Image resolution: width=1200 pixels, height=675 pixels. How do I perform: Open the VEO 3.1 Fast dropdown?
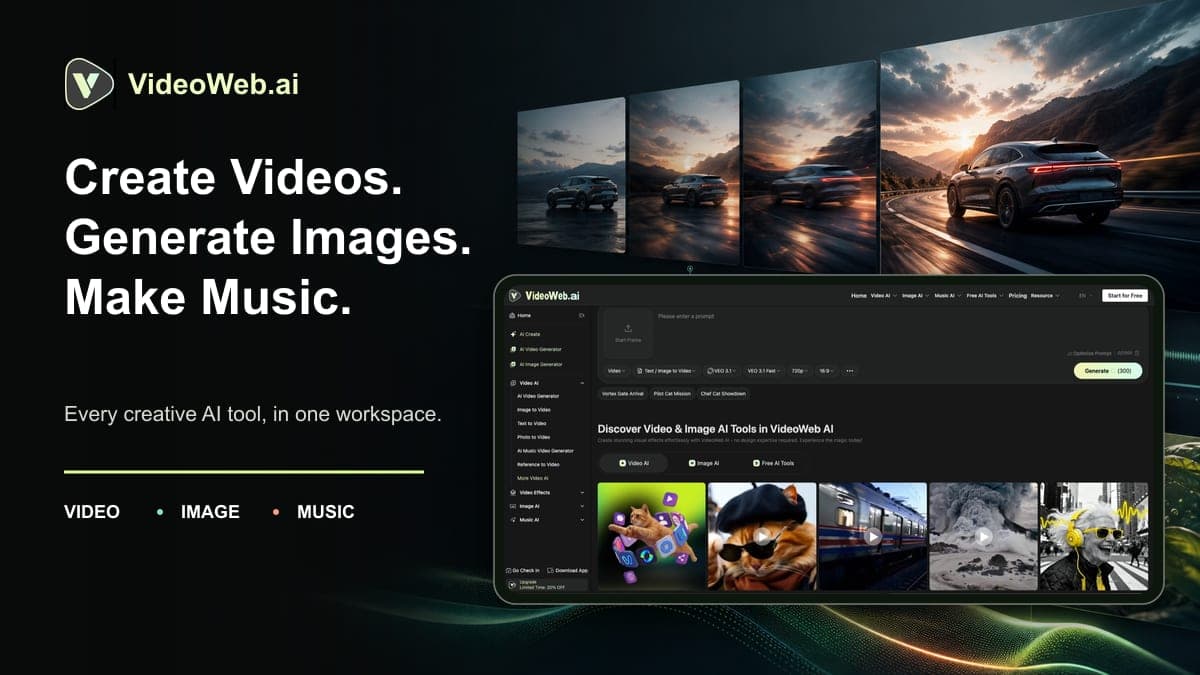coord(763,370)
